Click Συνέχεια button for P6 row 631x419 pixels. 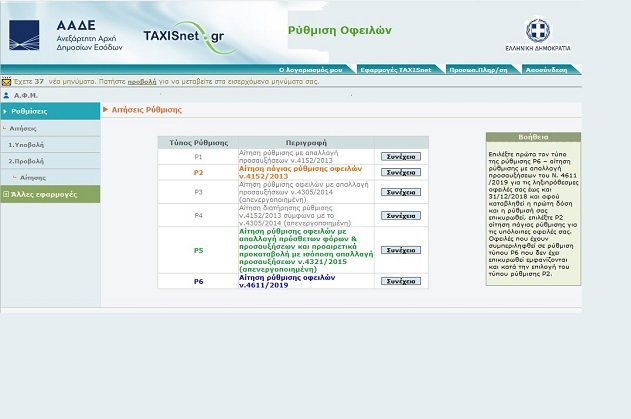pyautogui.click(x=400, y=281)
